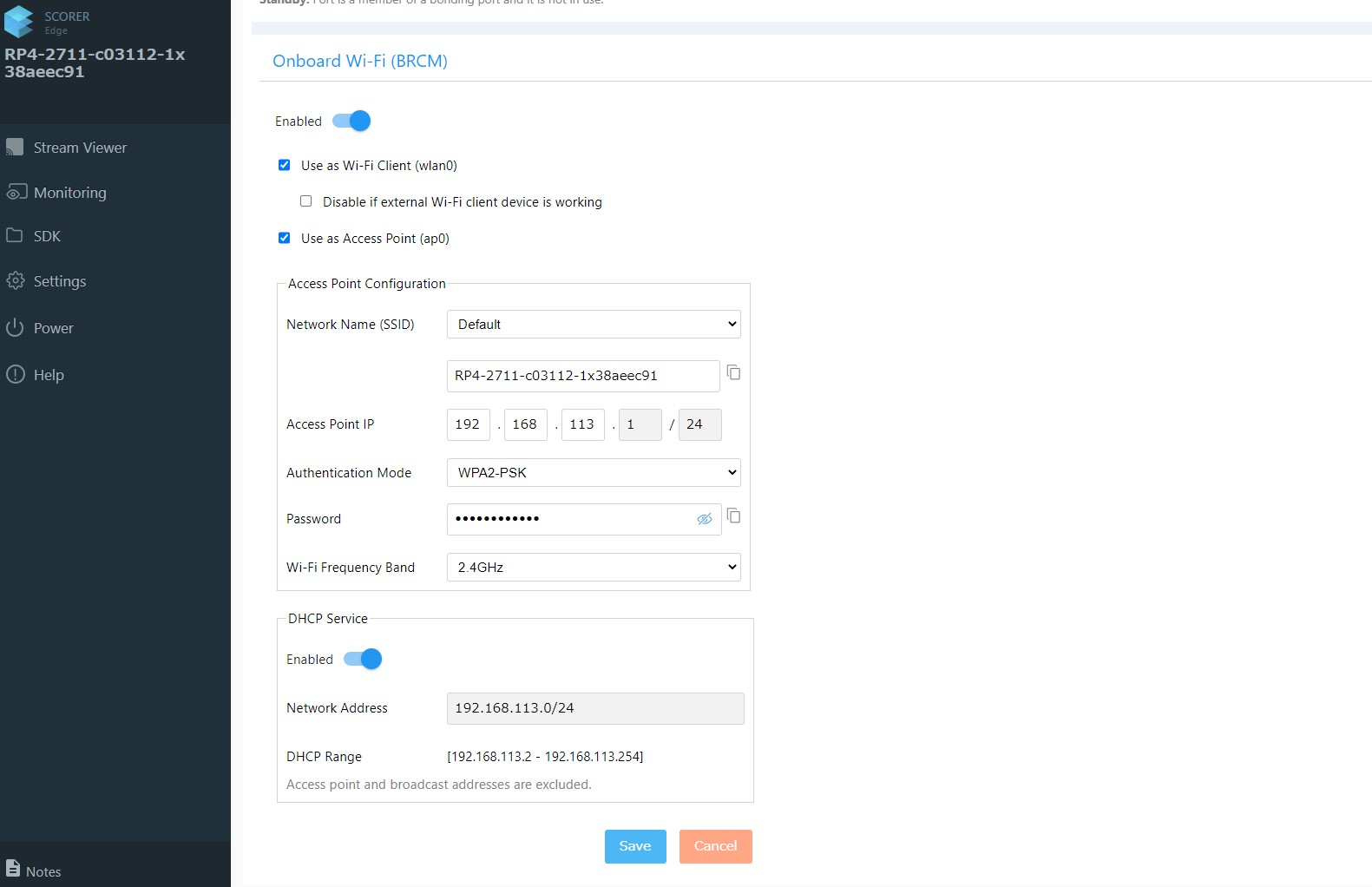This screenshot has height=887, width=1372.
Task: Disable the Onboard Wi-Fi Enabled toggle
Action: [352, 122]
